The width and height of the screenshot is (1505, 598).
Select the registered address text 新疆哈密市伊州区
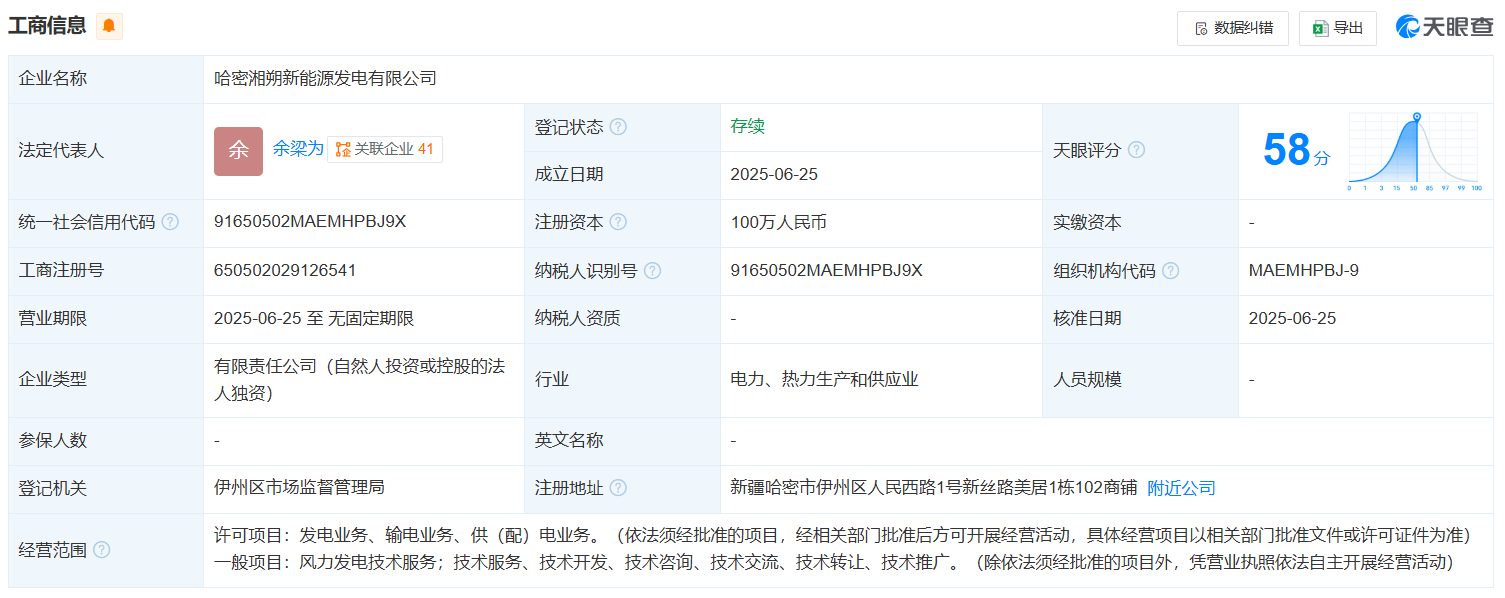pos(934,488)
